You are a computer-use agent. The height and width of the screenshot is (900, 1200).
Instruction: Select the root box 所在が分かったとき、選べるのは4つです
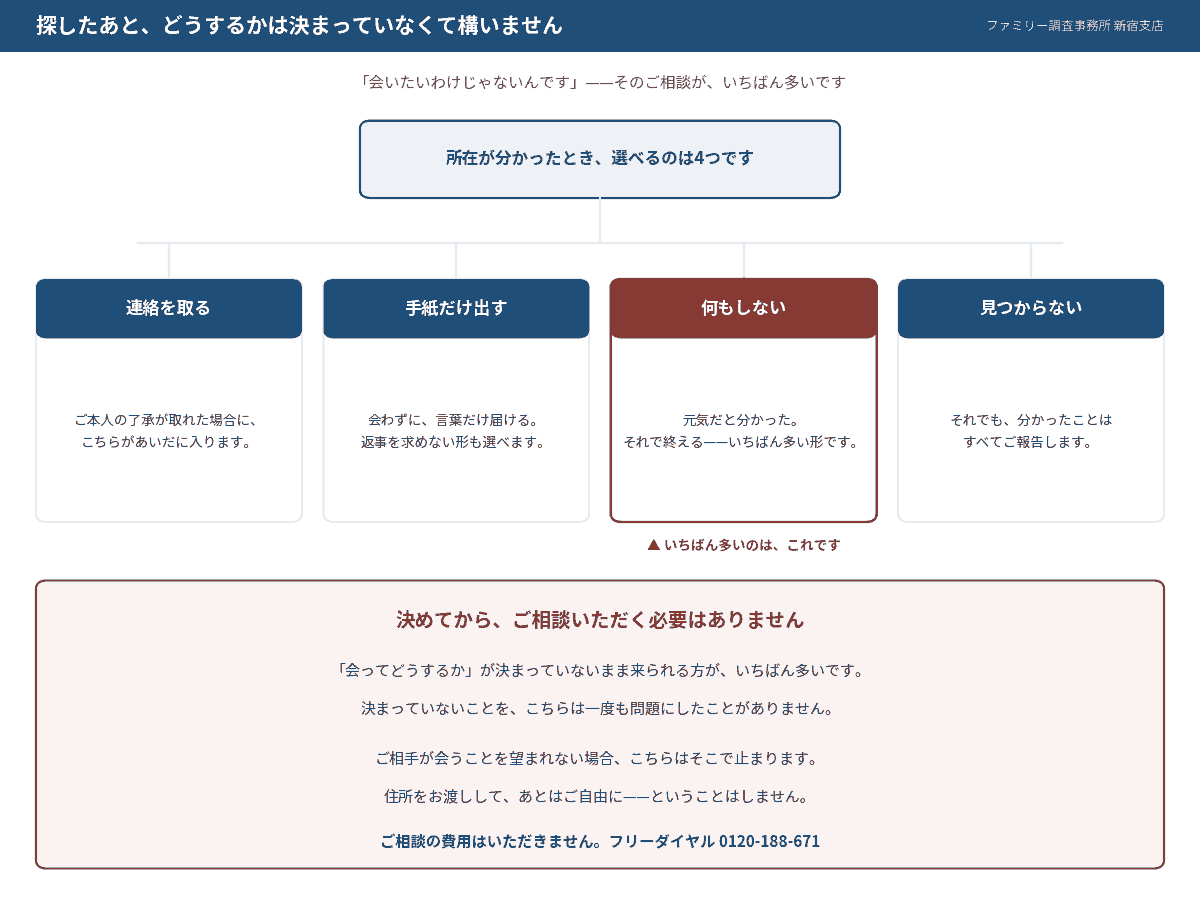(600, 159)
